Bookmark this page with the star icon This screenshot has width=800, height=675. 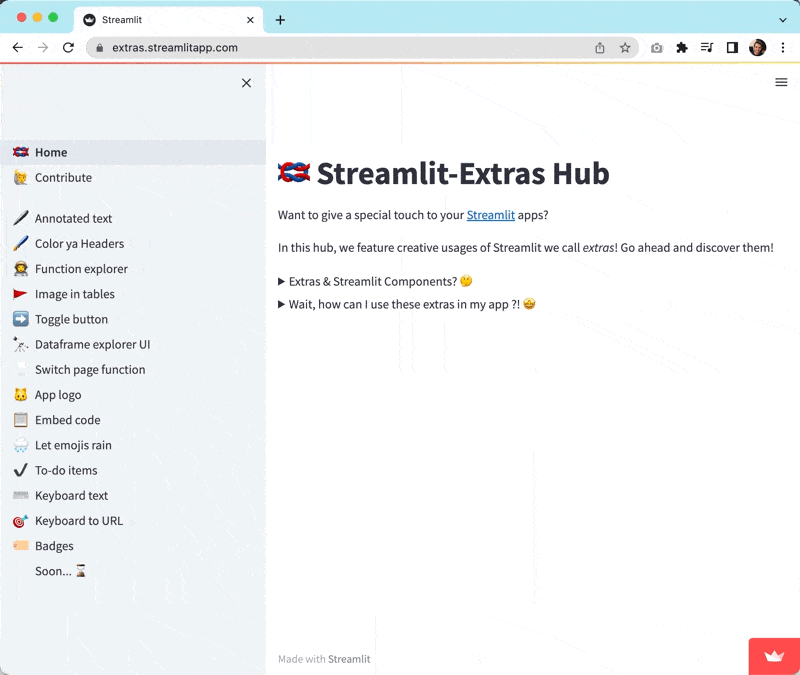tap(625, 47)
